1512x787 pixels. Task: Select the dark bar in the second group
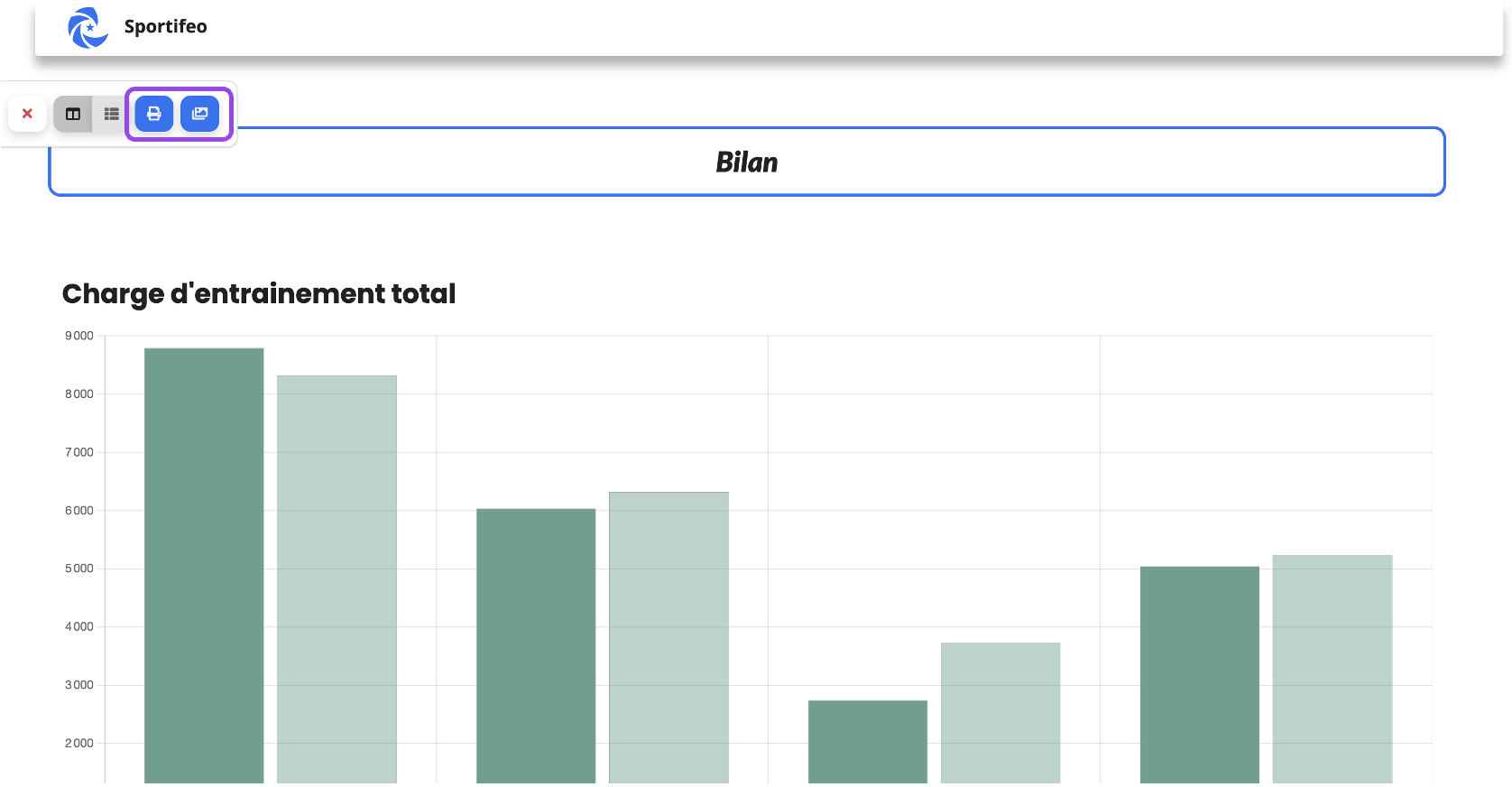click(x=536, y=646)
